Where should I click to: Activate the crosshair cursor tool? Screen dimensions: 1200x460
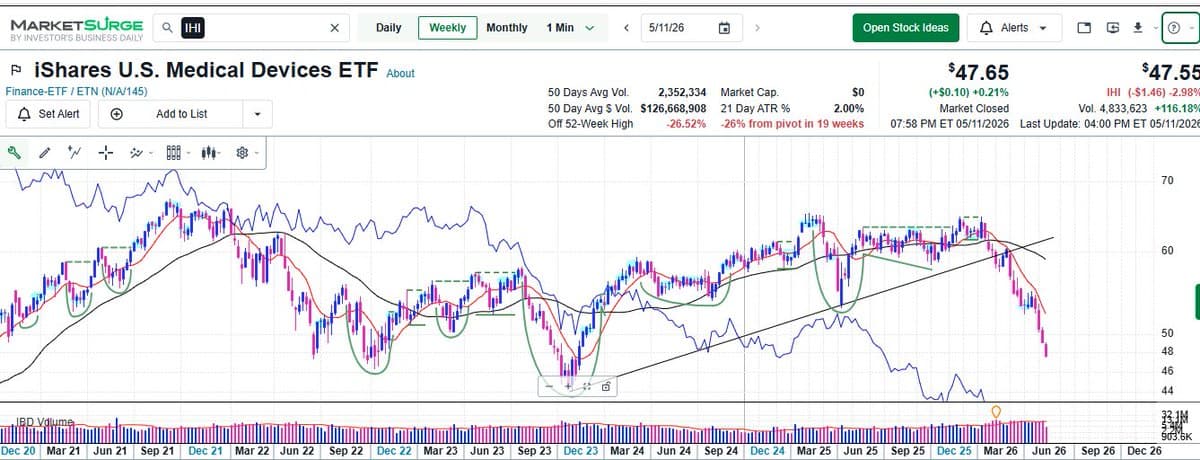(106, 153)
